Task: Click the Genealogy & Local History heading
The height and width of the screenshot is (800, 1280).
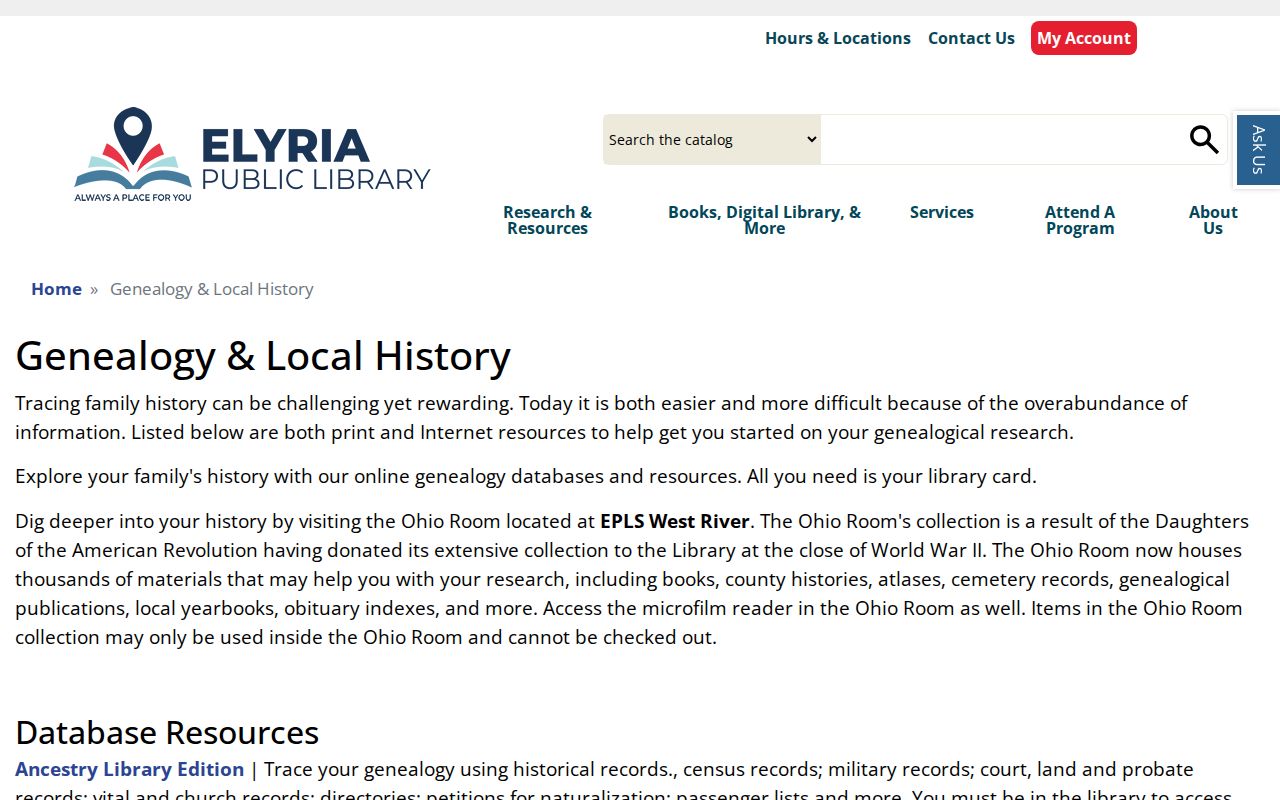Action: 263,356
